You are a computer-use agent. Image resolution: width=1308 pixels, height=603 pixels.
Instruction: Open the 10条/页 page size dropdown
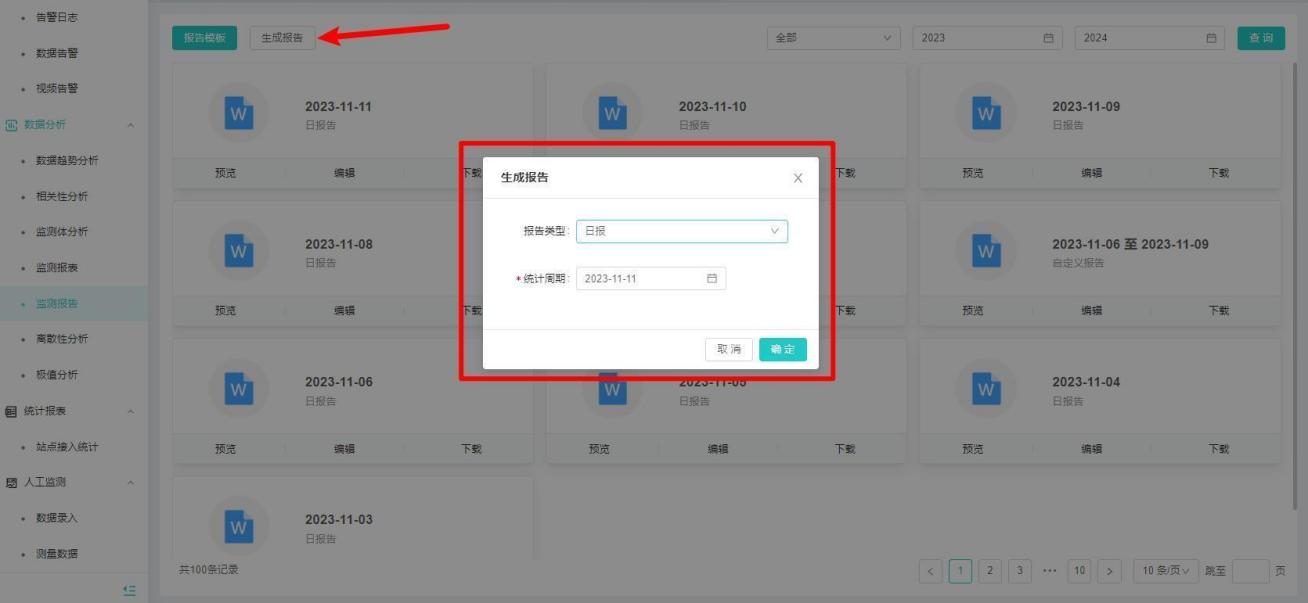[x=1165, y=571]
